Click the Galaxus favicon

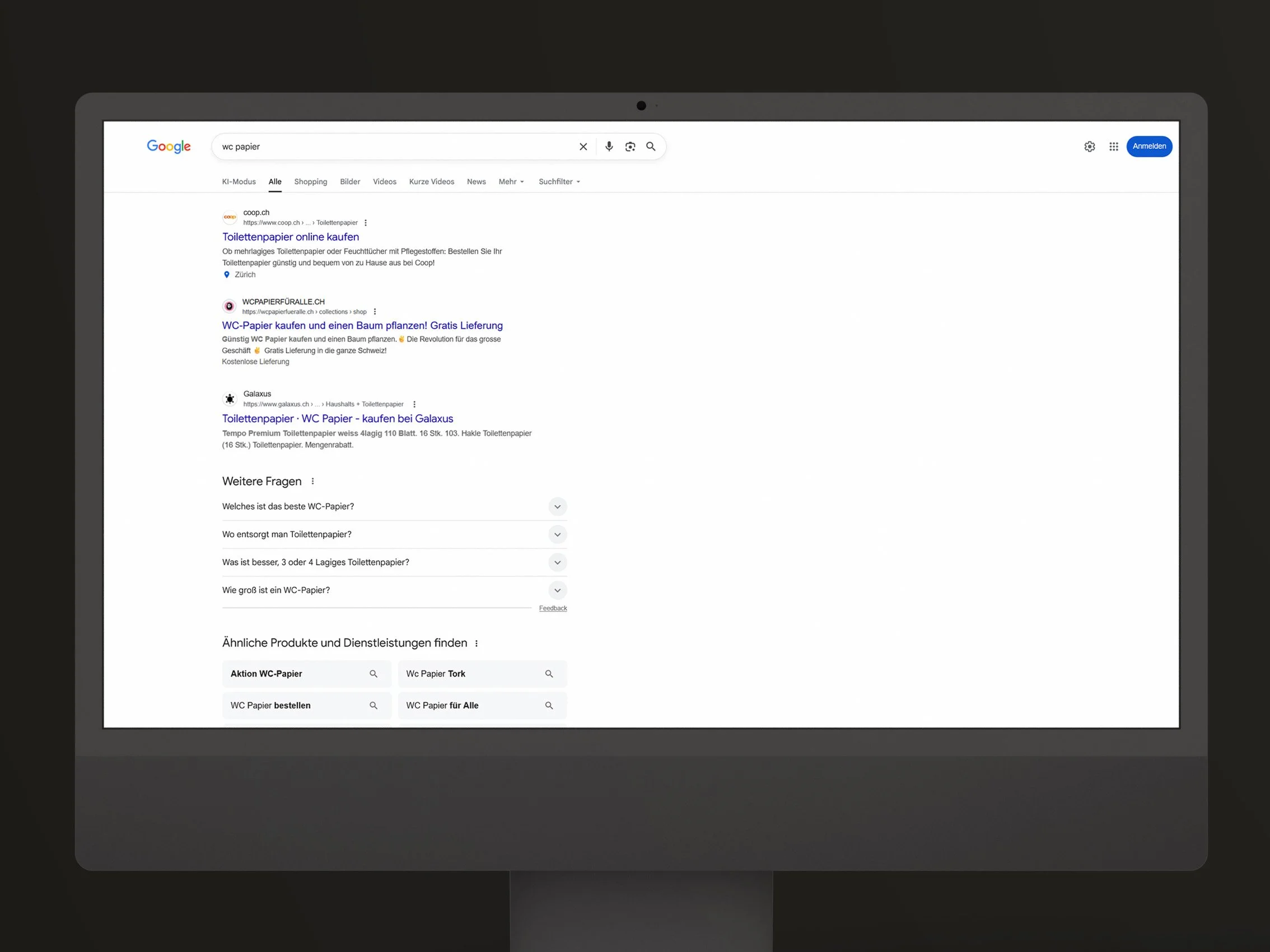(x=230, y=398)
